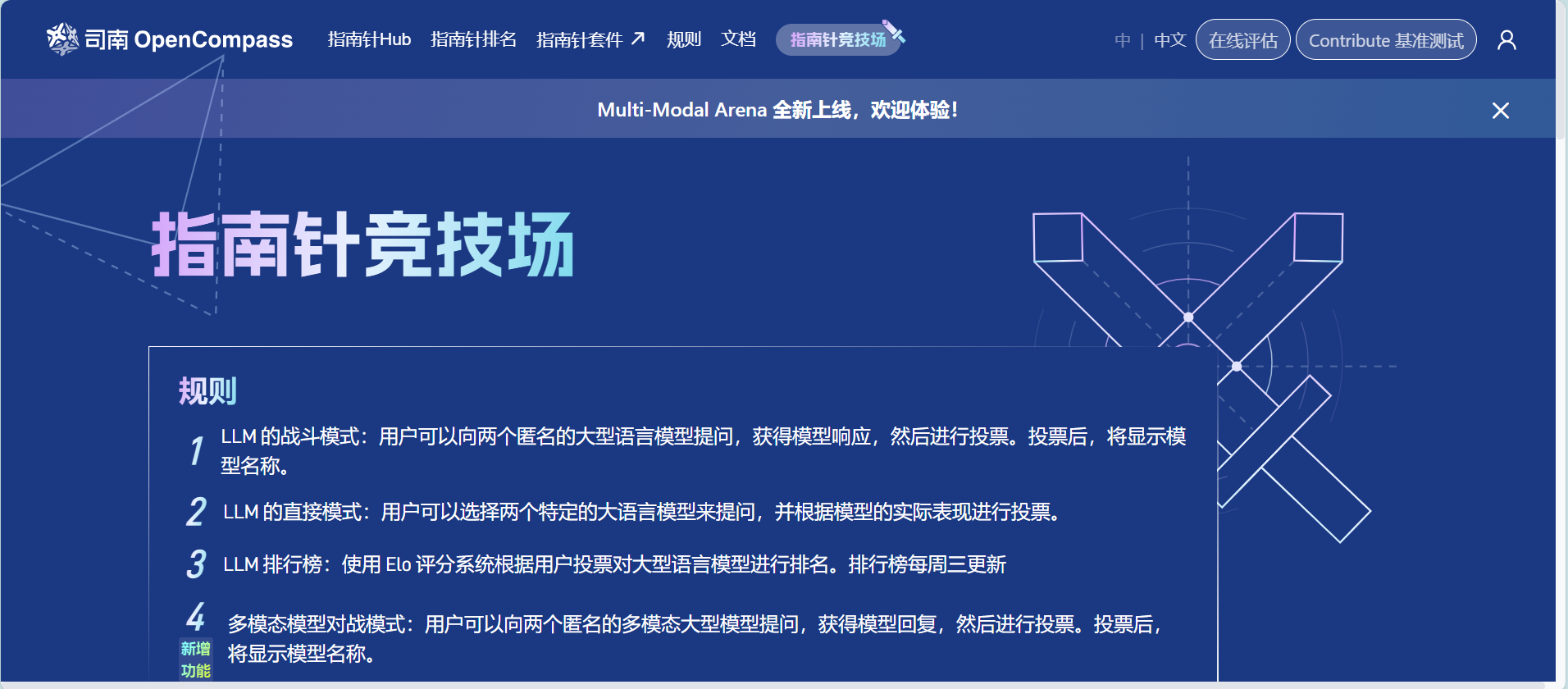Click the 在线评估 button

point(1243,40)
